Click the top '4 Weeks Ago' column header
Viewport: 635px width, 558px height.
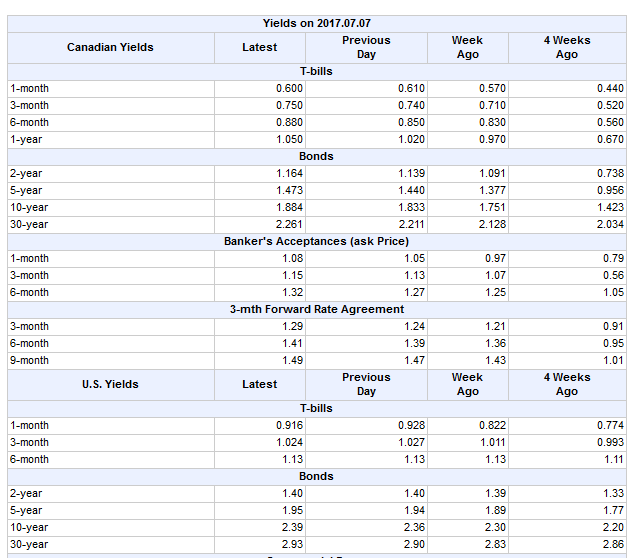tap(567, 47)
